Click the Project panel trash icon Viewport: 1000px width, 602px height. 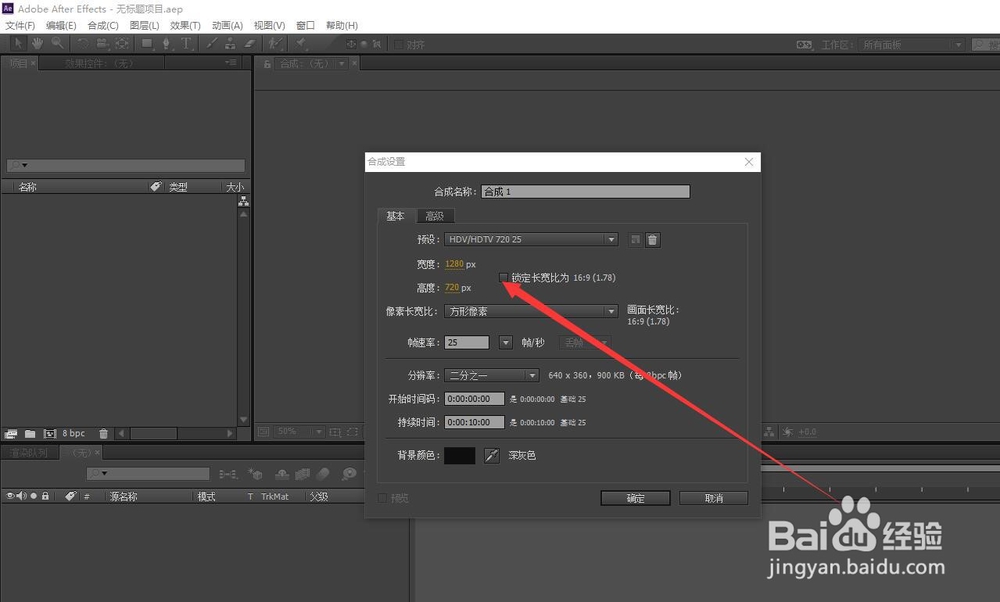(103, 434)
